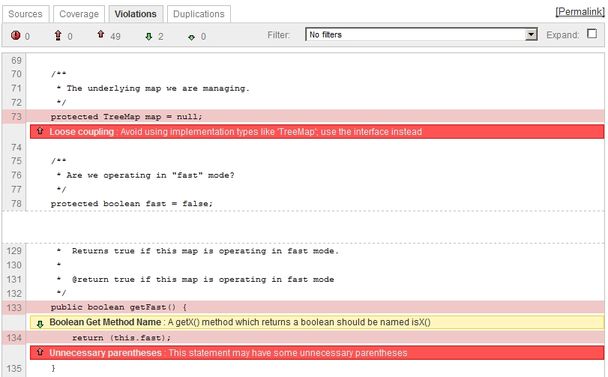The height and width of the screenshot is (377, 608).
Task: Click line number 129
Action: click(x=14, y=251)
